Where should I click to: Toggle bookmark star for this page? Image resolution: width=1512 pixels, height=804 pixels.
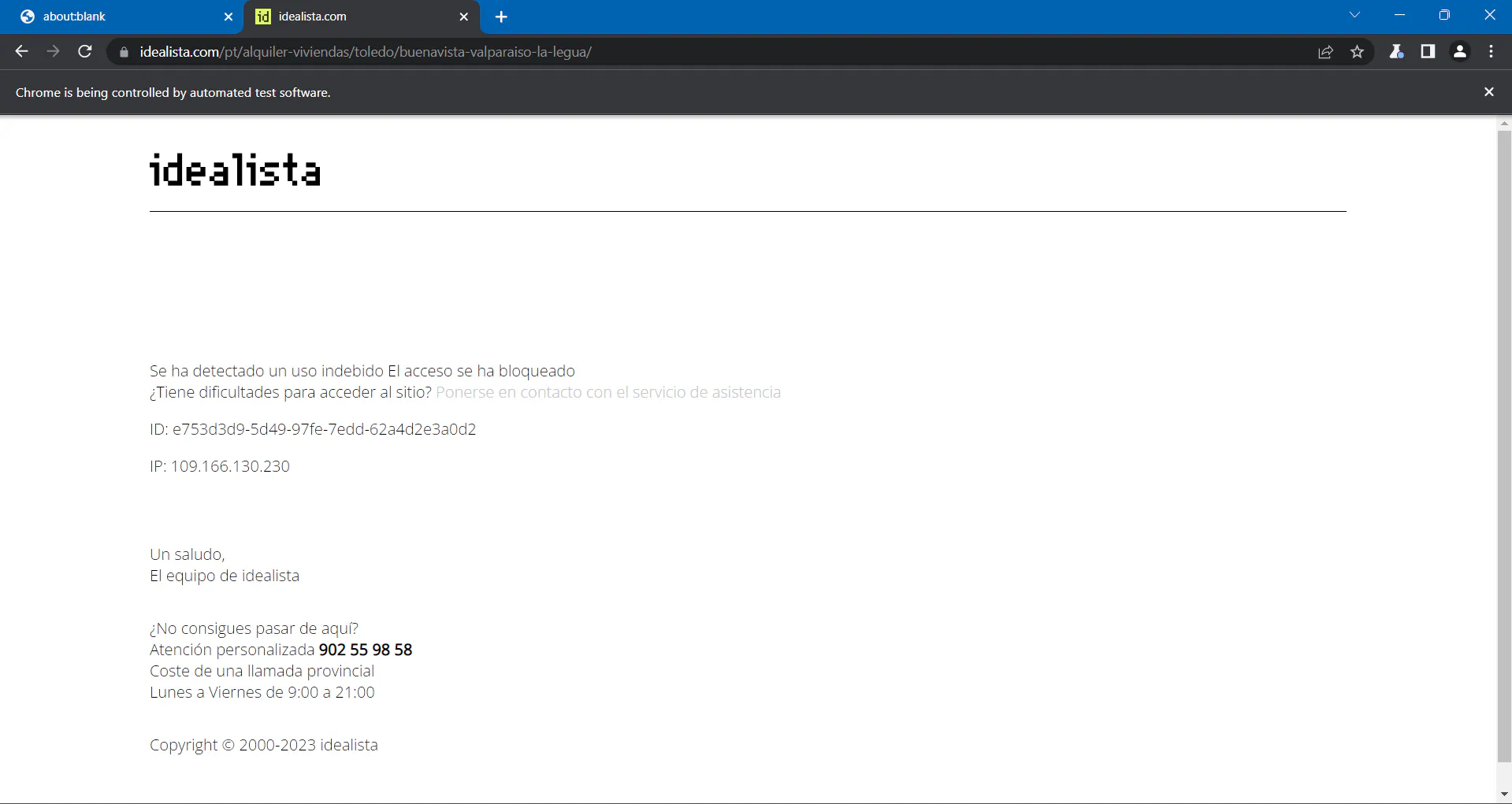1357,51
